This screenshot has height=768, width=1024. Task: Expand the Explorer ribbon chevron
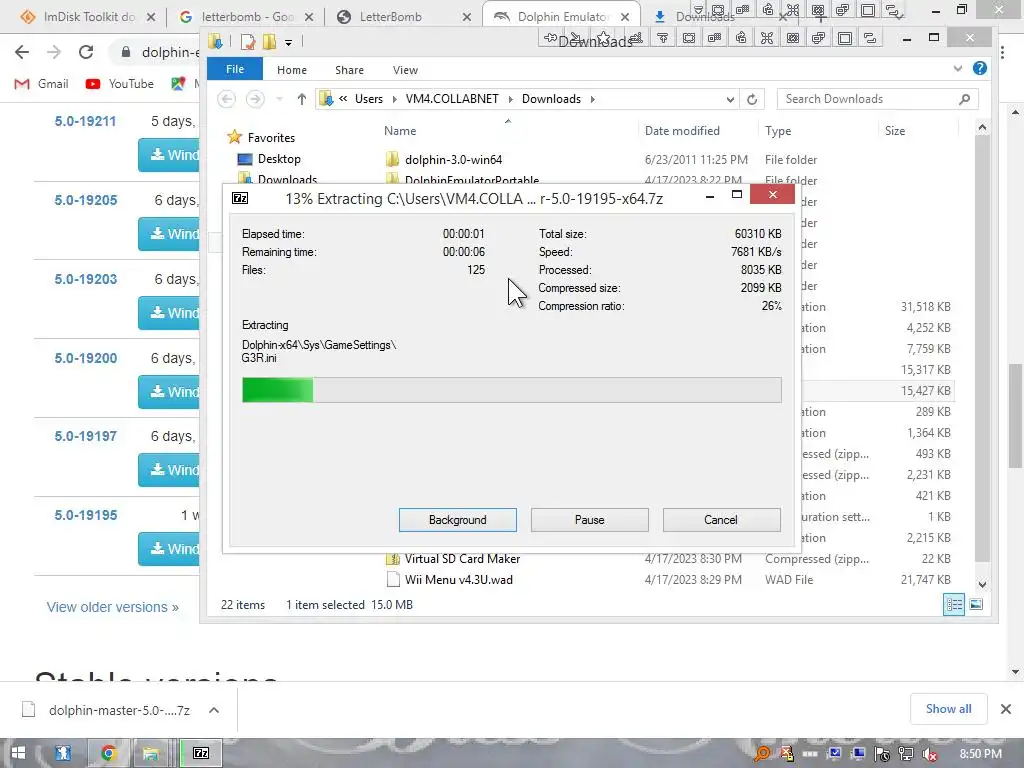tap(957, 69)
